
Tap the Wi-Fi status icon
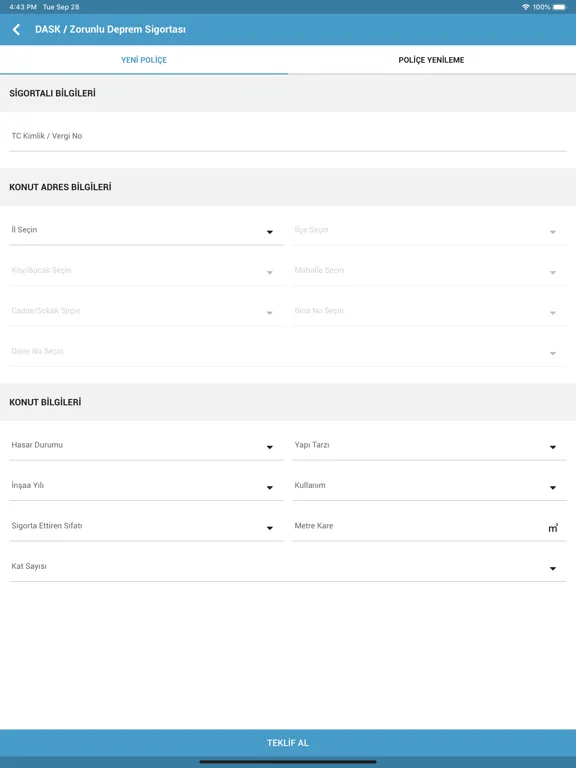click(x=526, y=7)
